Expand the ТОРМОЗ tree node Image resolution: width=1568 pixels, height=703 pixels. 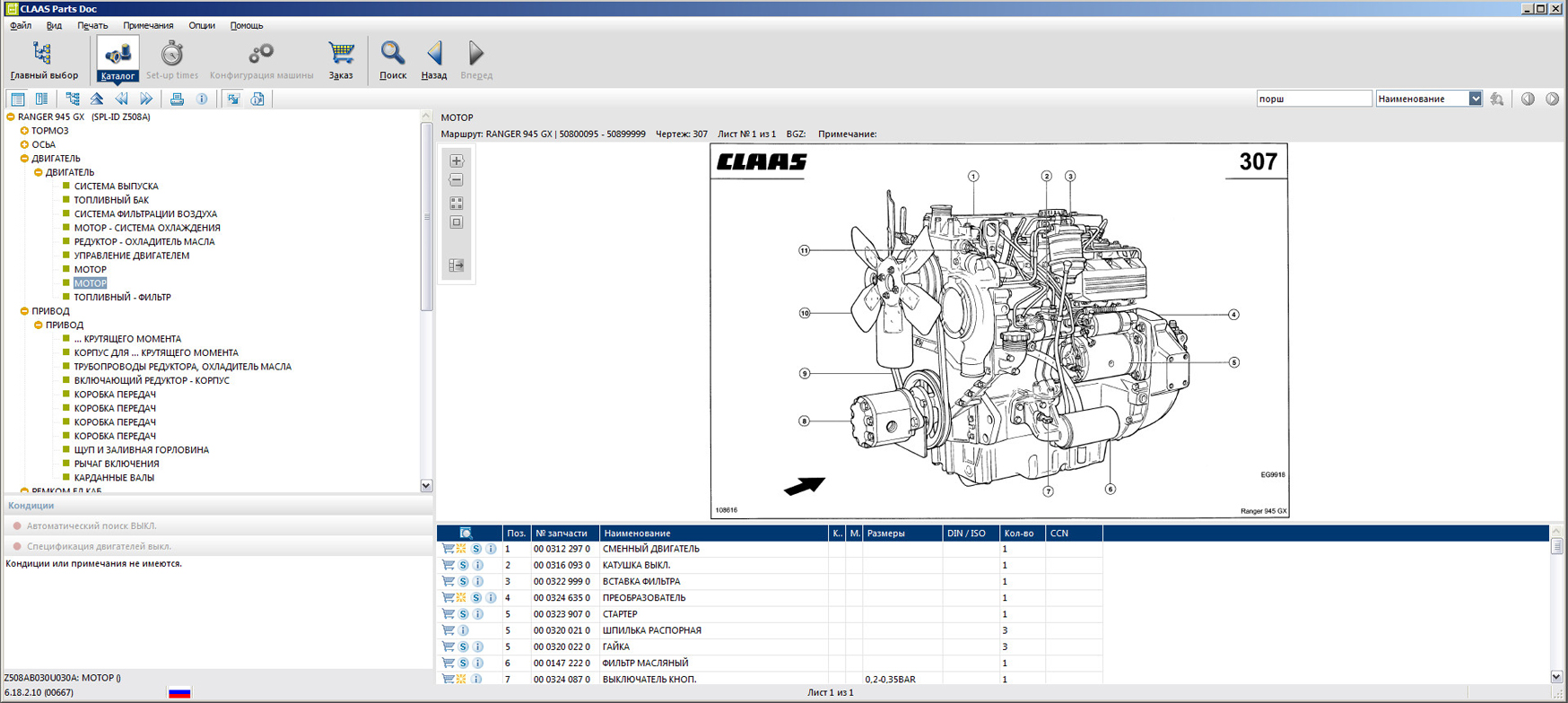tap(24, 131)
